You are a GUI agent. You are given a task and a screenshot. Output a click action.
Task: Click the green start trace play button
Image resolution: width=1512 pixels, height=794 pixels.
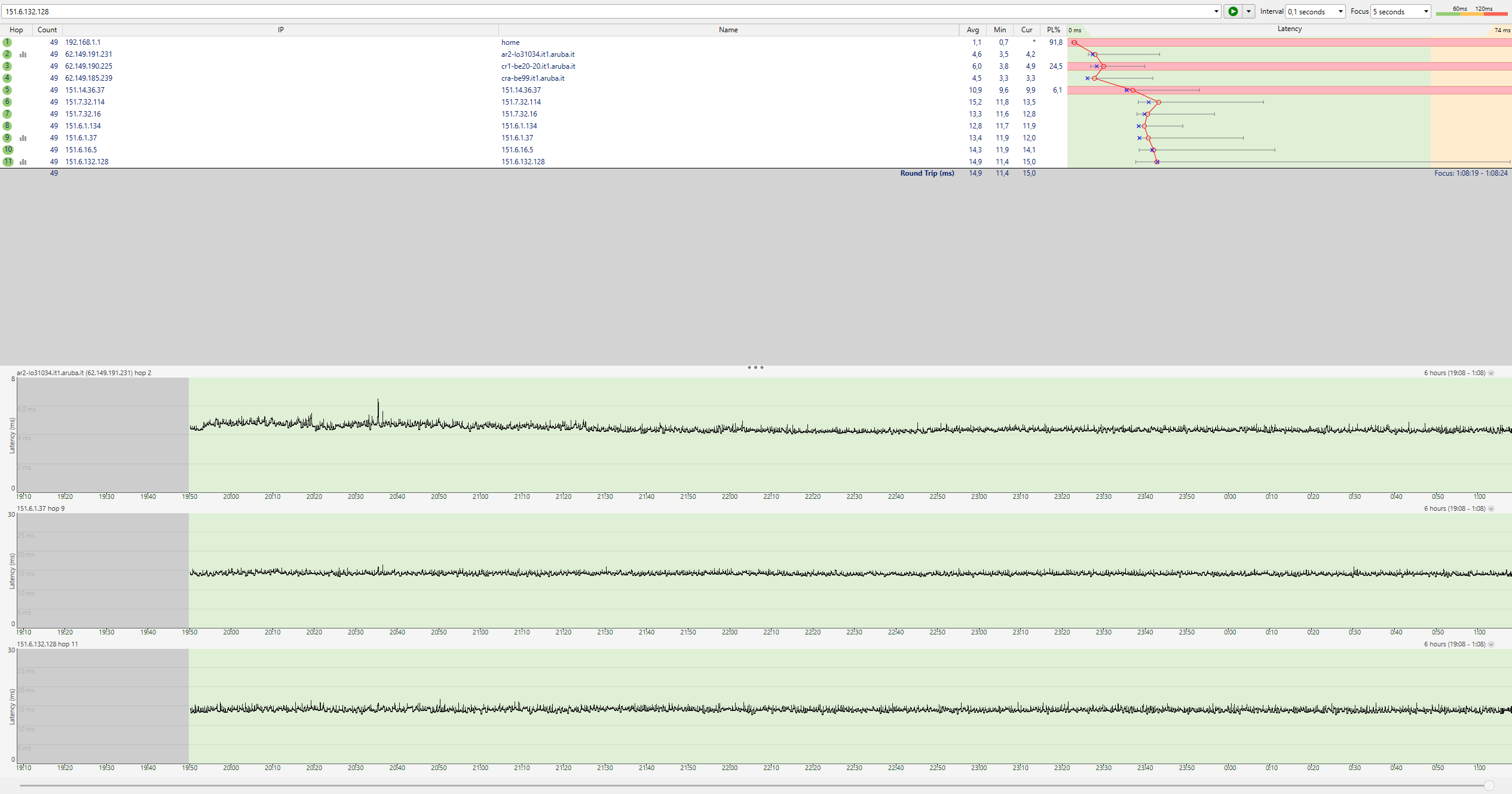tap(1232, 11)
